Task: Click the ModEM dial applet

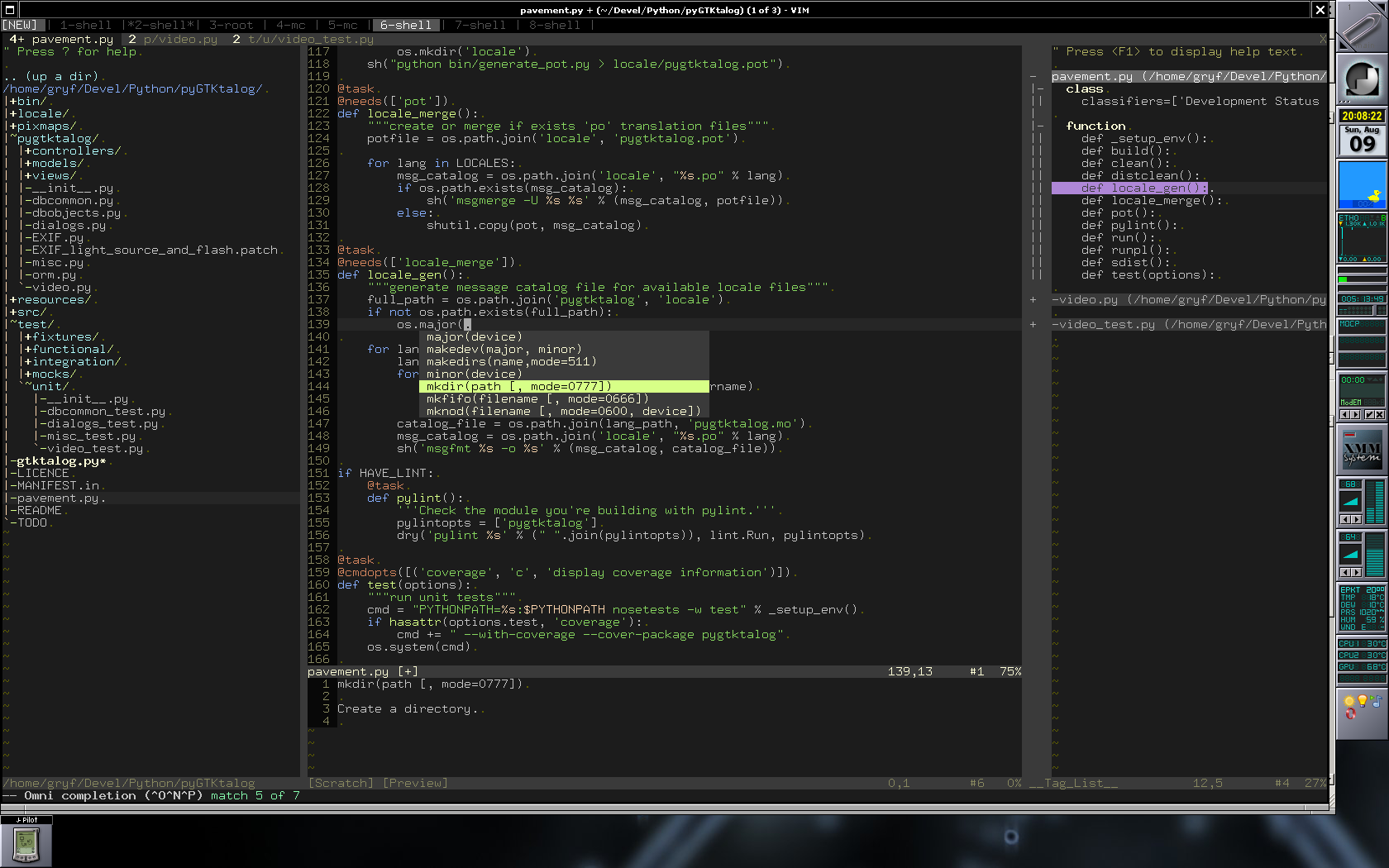Action: (1362, 397)
